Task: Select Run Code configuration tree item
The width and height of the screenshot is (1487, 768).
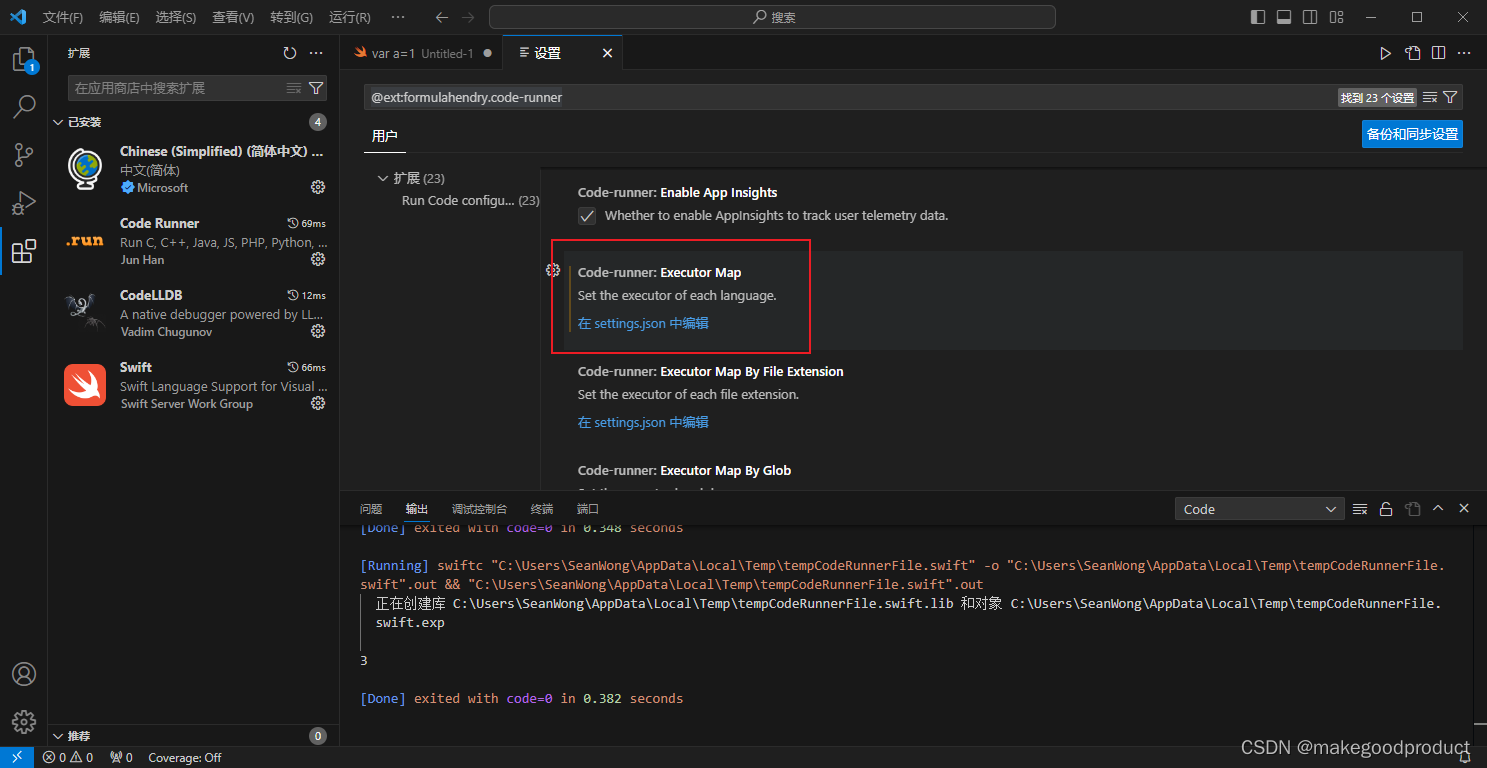Action: coord(470,200)
